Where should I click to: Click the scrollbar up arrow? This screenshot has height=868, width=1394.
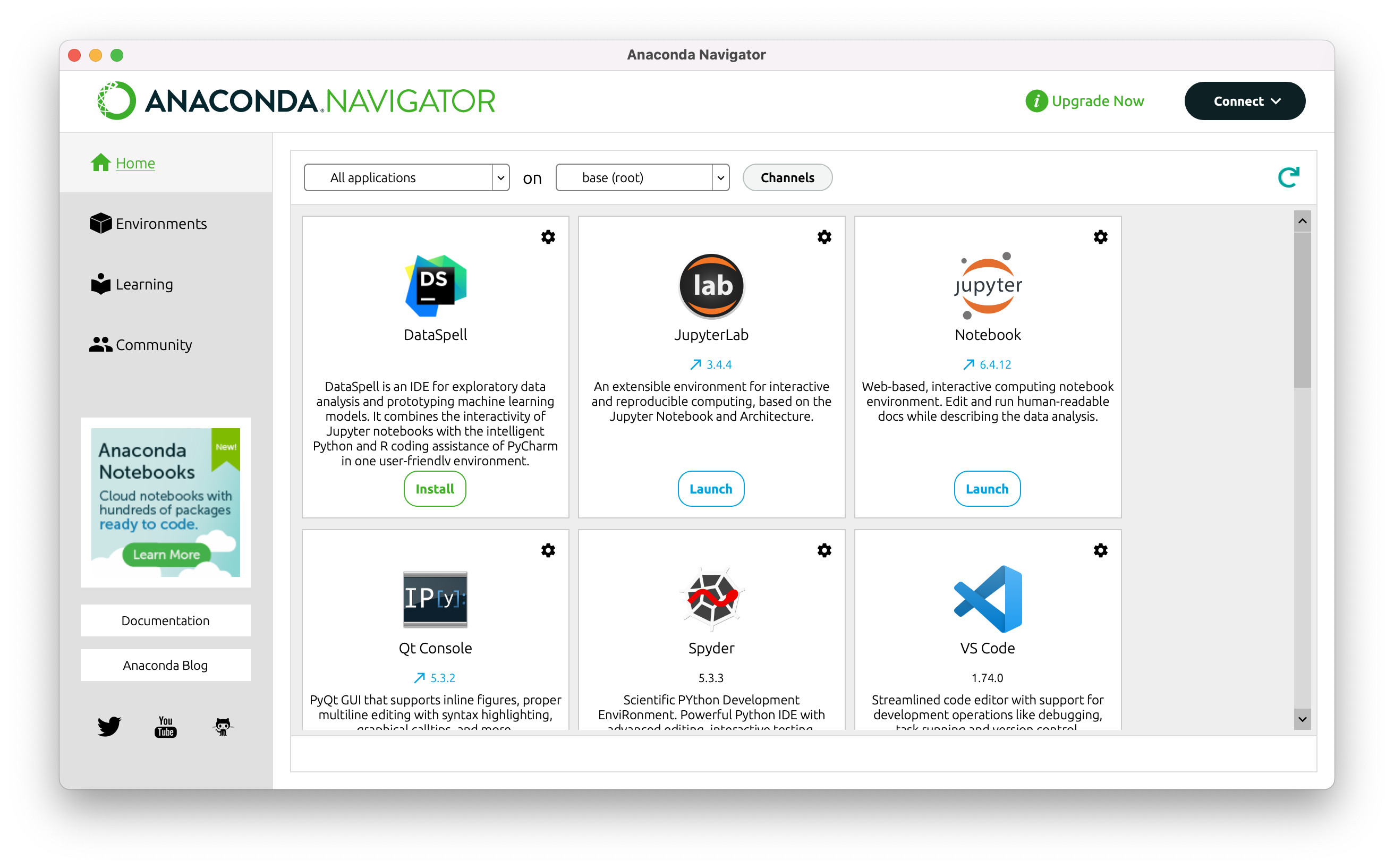(x=1302, y=221)
